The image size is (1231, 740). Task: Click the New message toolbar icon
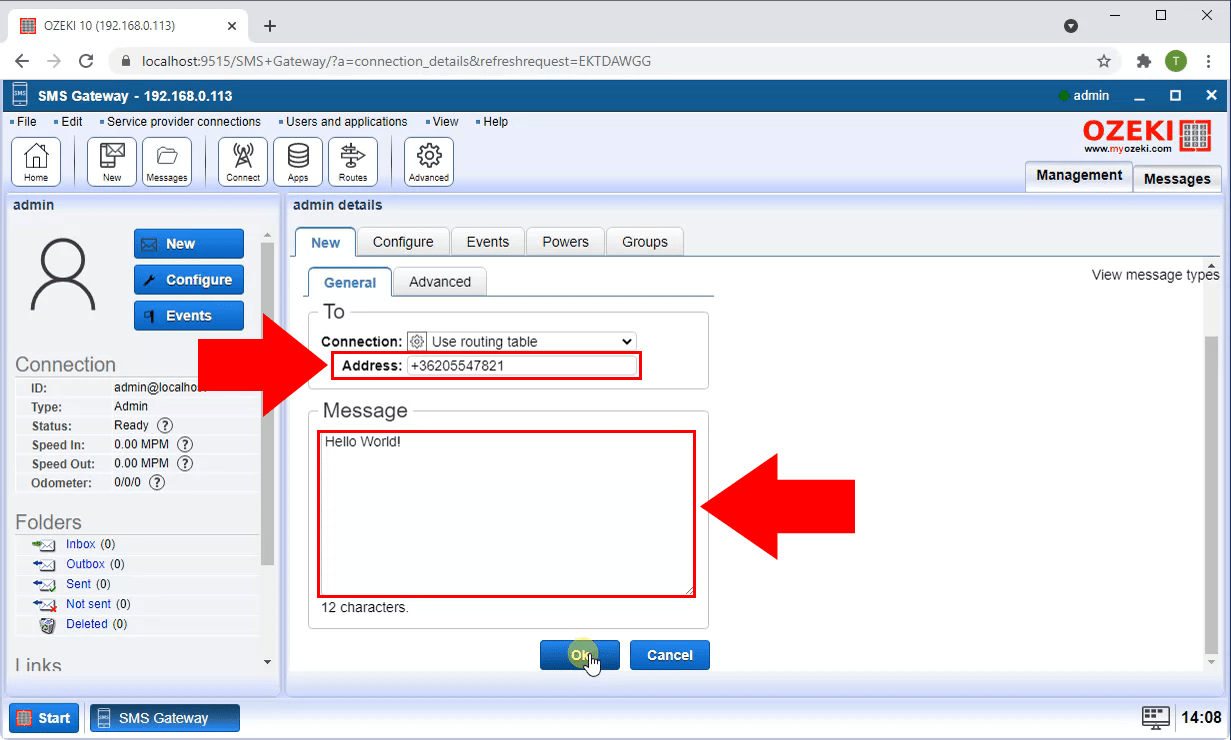click(x=112, y=162)
